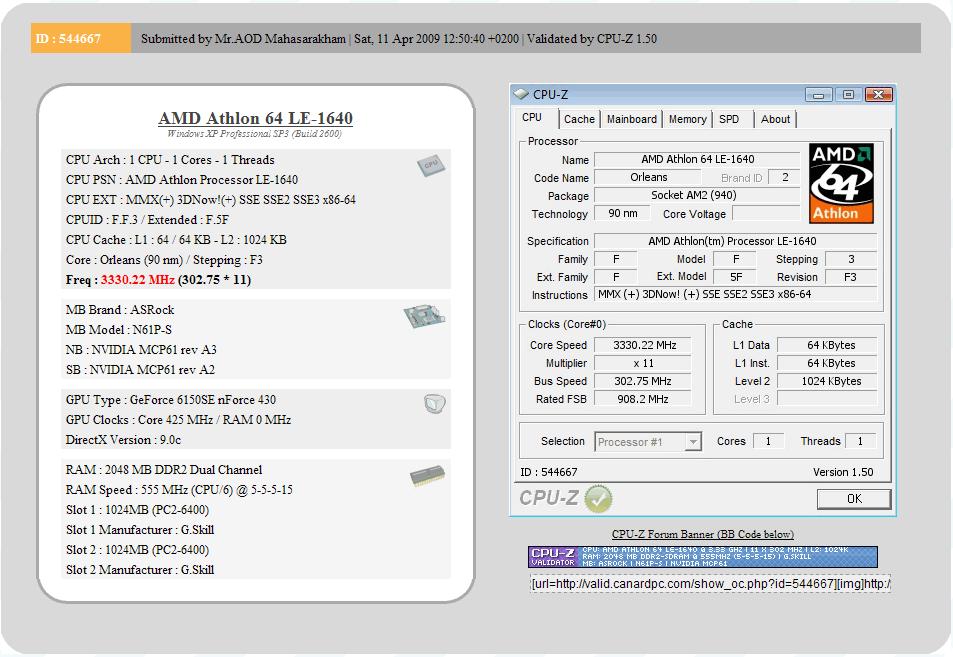Screen dimensions: 953x657
Task: Click the L1 Inst. value 64 KBytes
Action: coord(827,363)
